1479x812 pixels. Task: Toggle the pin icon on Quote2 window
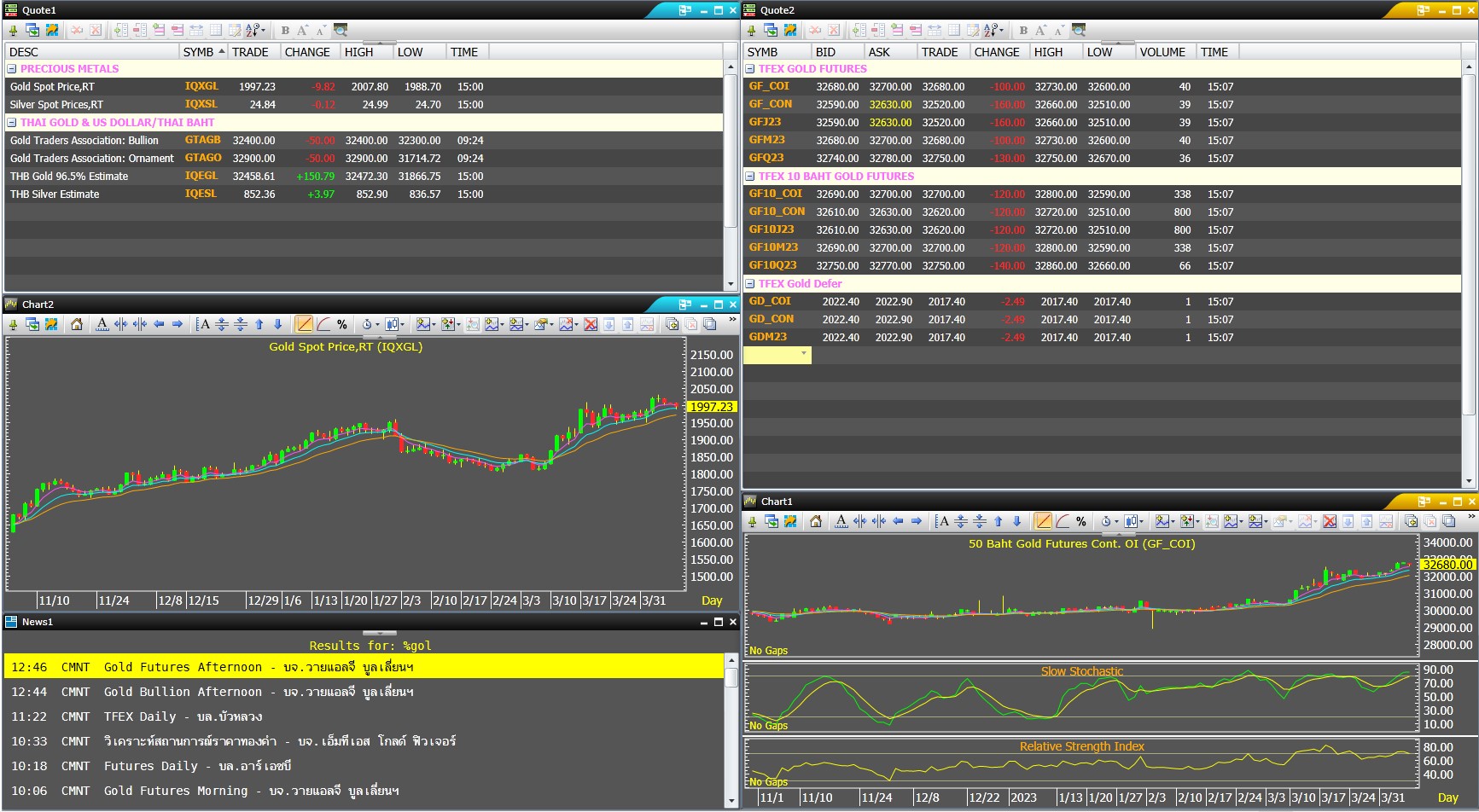750,30
